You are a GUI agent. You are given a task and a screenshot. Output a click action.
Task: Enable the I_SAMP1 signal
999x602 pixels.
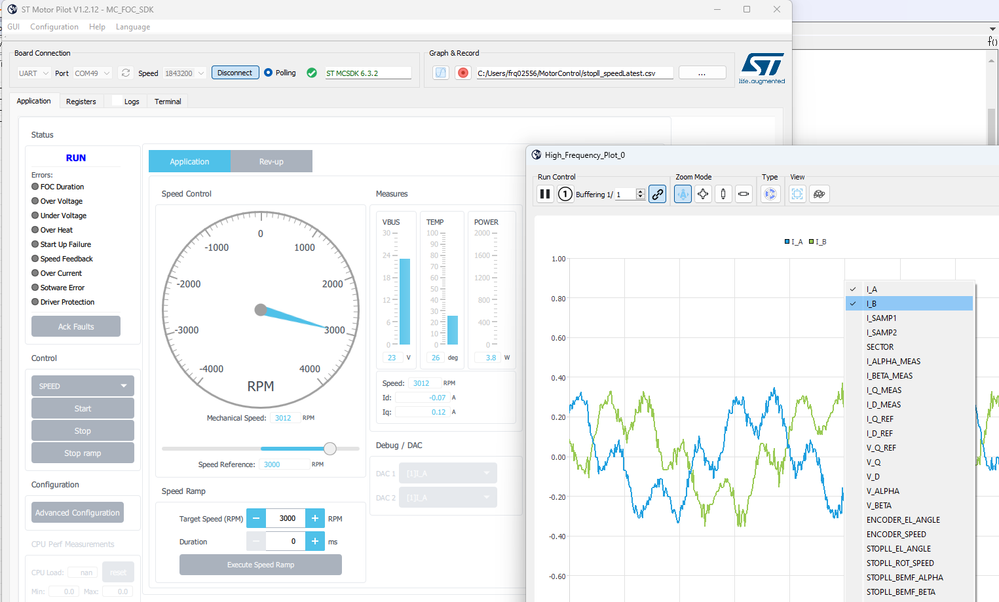(x=909, y=318)
